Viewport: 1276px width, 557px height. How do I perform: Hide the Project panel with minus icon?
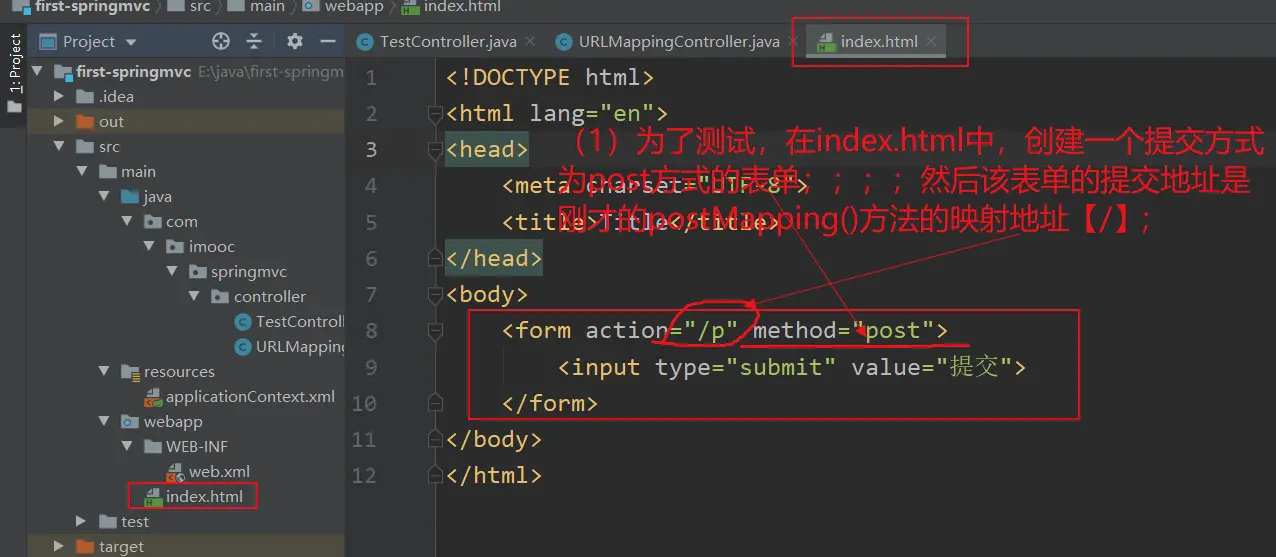pos(327,41)
